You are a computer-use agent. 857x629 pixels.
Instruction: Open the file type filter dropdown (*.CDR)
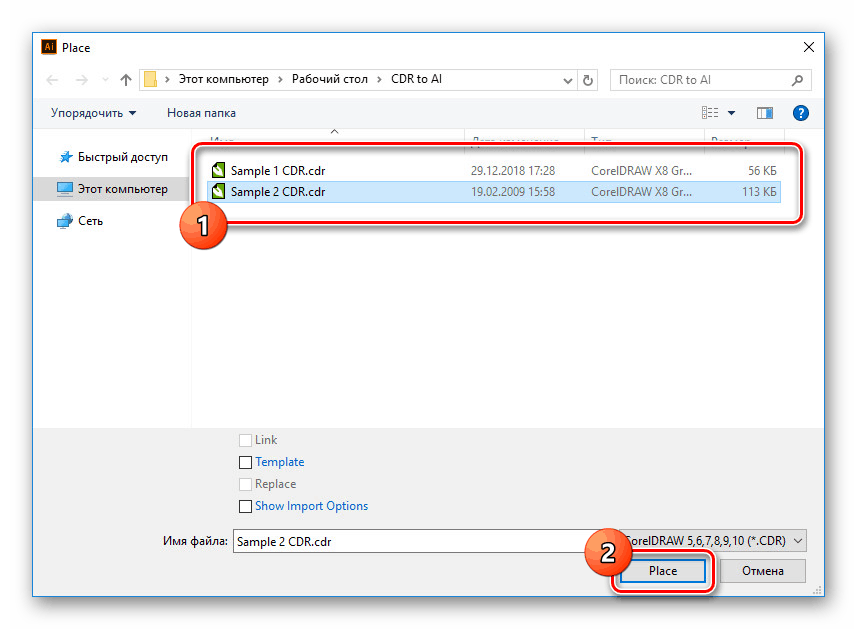pyautogui.click(x=713, y=541)
